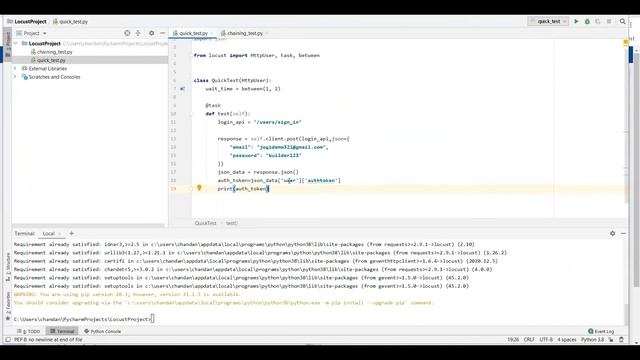Open the Project view dropdown
This screenshot has height=360, width=640.
[x=31, y=33]
